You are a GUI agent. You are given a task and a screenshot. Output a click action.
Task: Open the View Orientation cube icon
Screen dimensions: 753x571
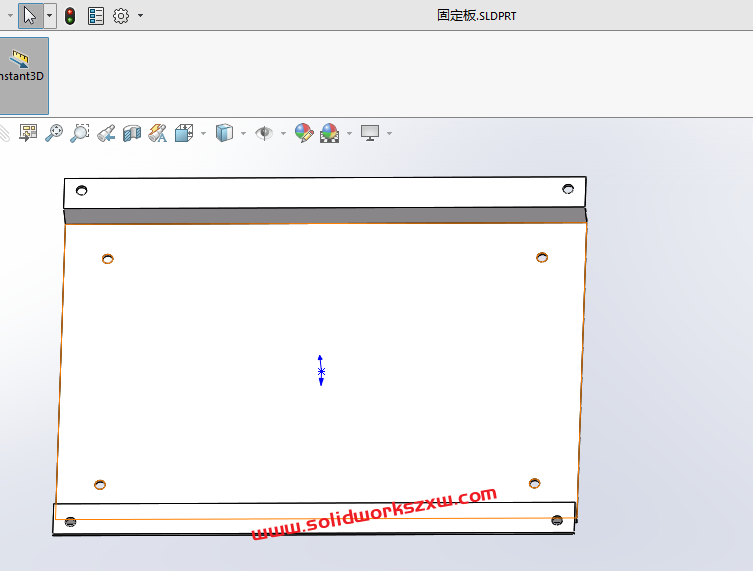coord(184,133)
